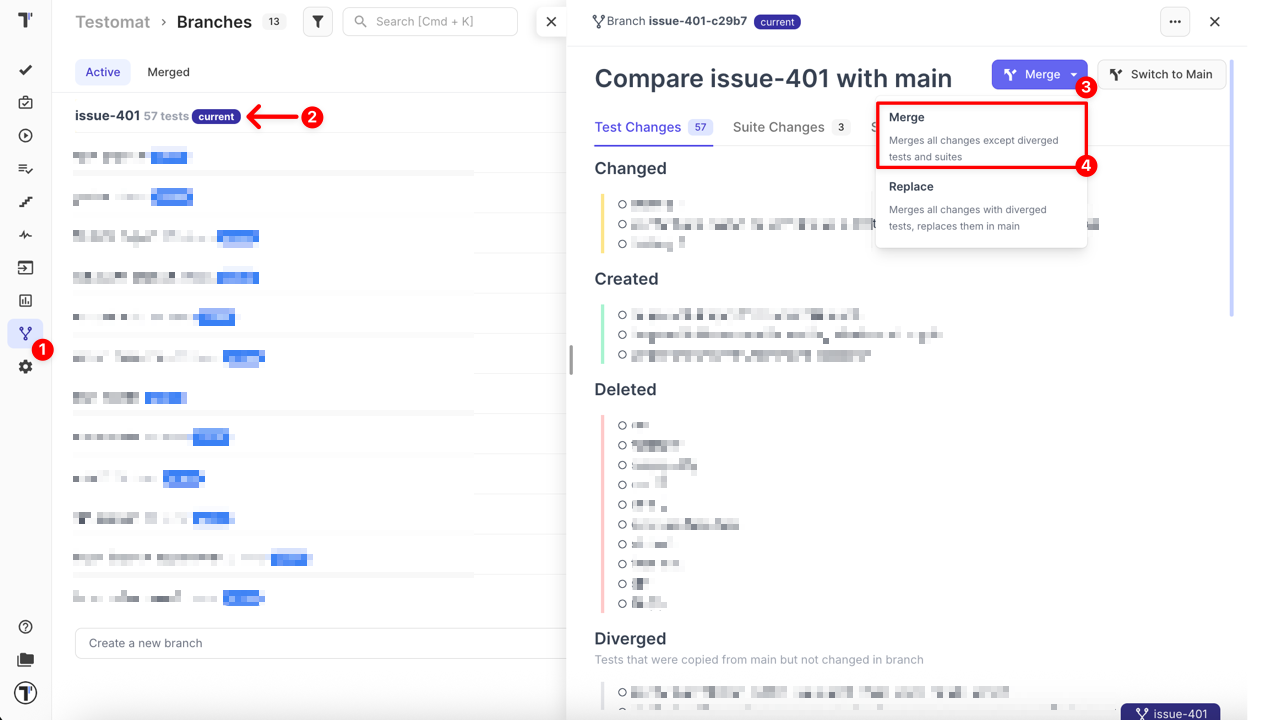Image resolution: width=1280 pixels, height=720 pixels.
Task: Click the filter funnel button
Action: (317, 22)
